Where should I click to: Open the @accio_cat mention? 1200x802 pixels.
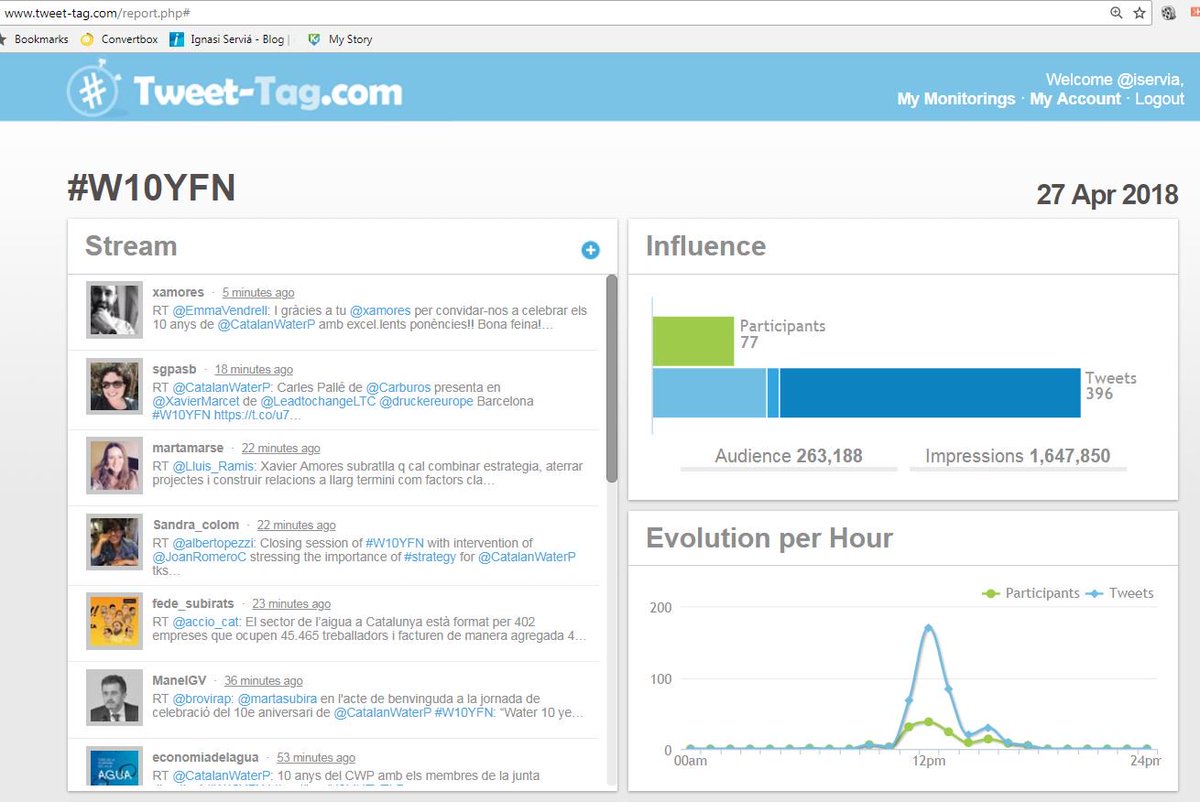(x=205, y=621)
